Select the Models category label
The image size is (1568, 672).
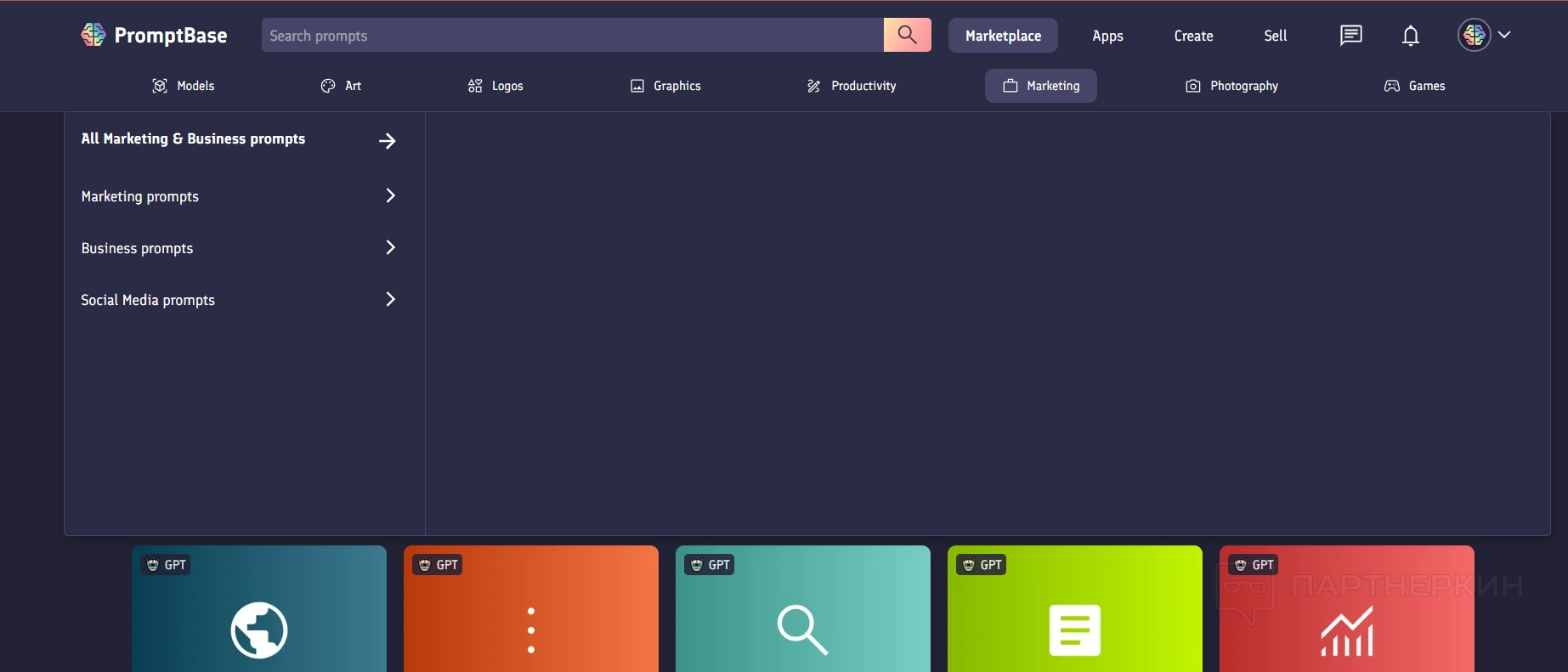coord(195,86)
